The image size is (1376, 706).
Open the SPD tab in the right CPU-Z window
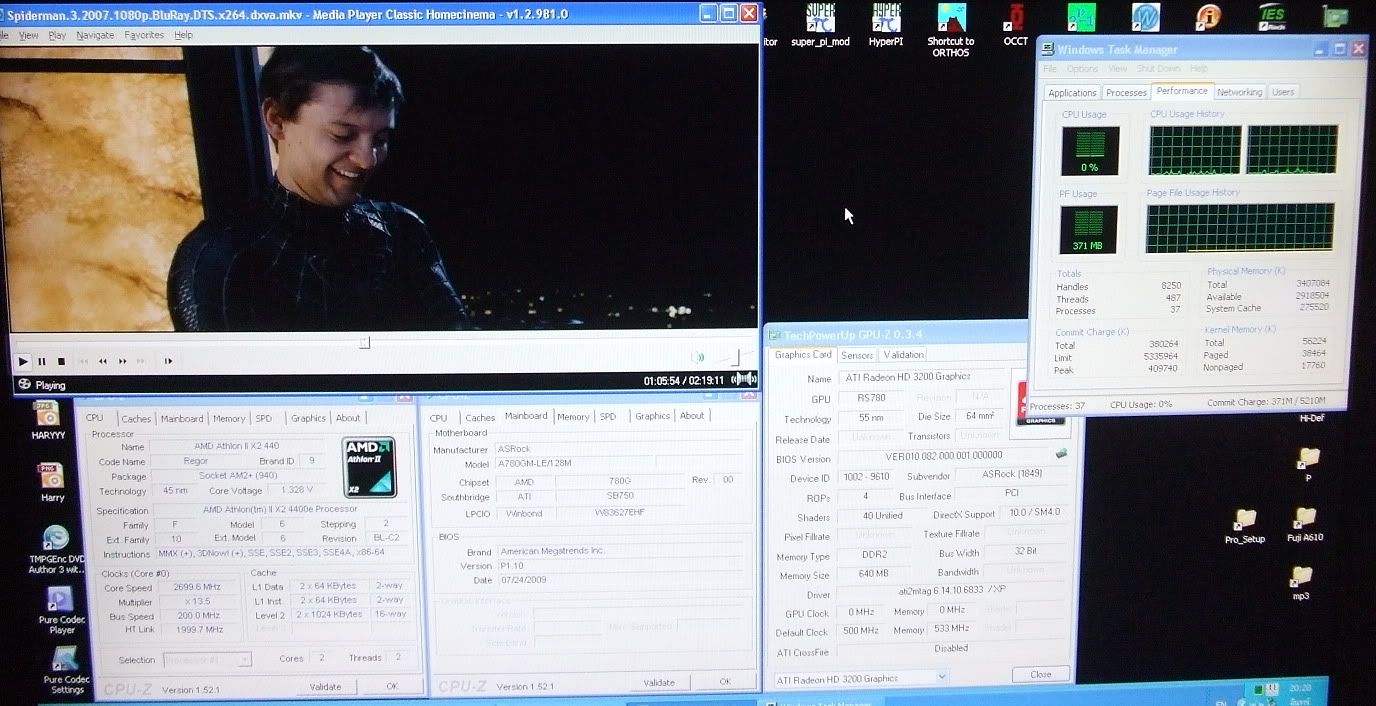point(608,417)
